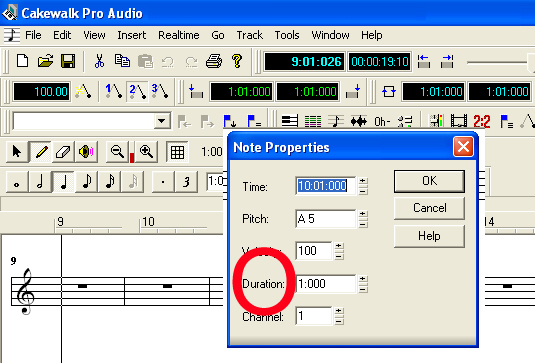Increase Duration with up spinner

click(x=363, y=279)
